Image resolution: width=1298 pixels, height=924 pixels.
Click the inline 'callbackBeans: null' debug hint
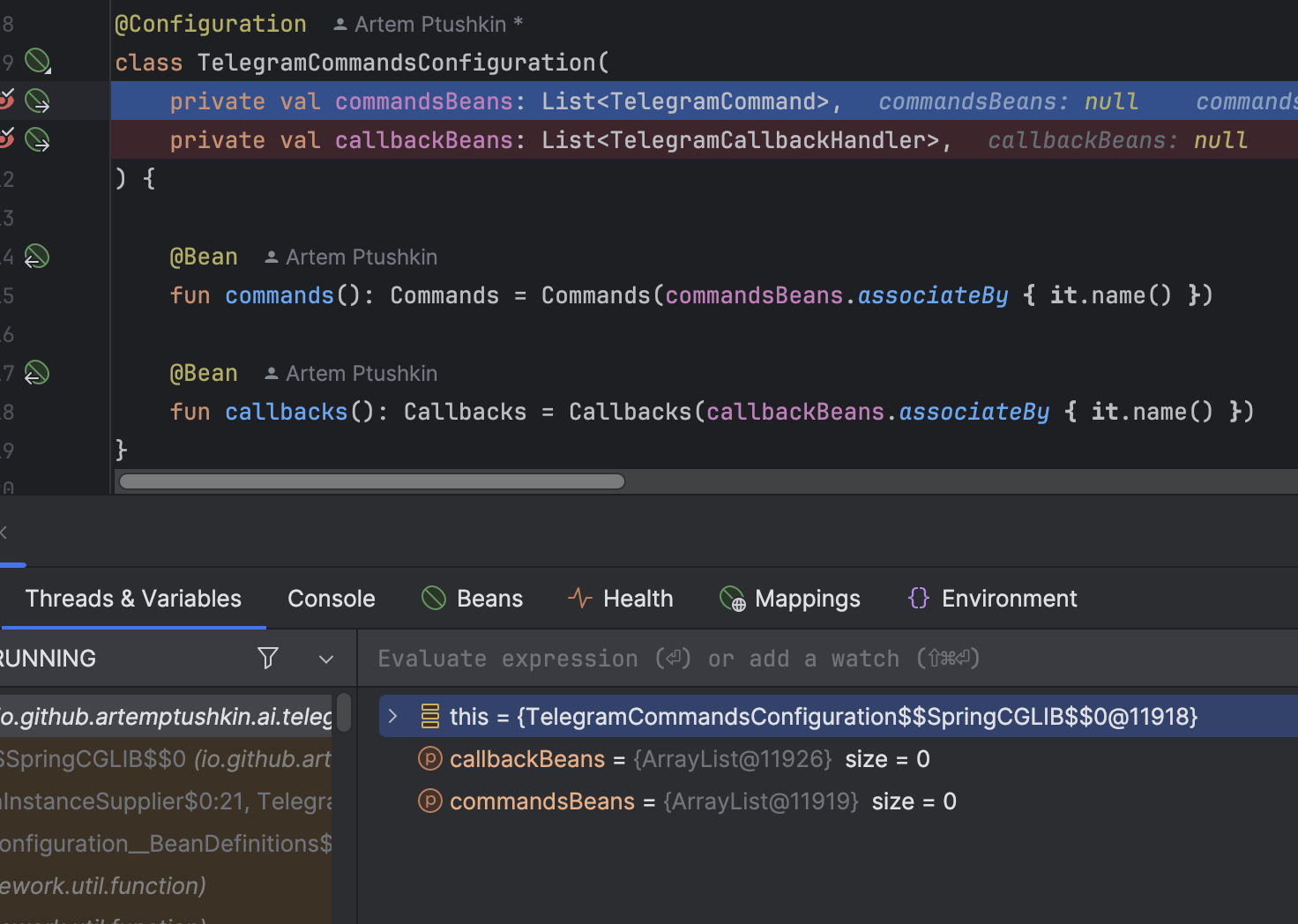[1118, 140]
